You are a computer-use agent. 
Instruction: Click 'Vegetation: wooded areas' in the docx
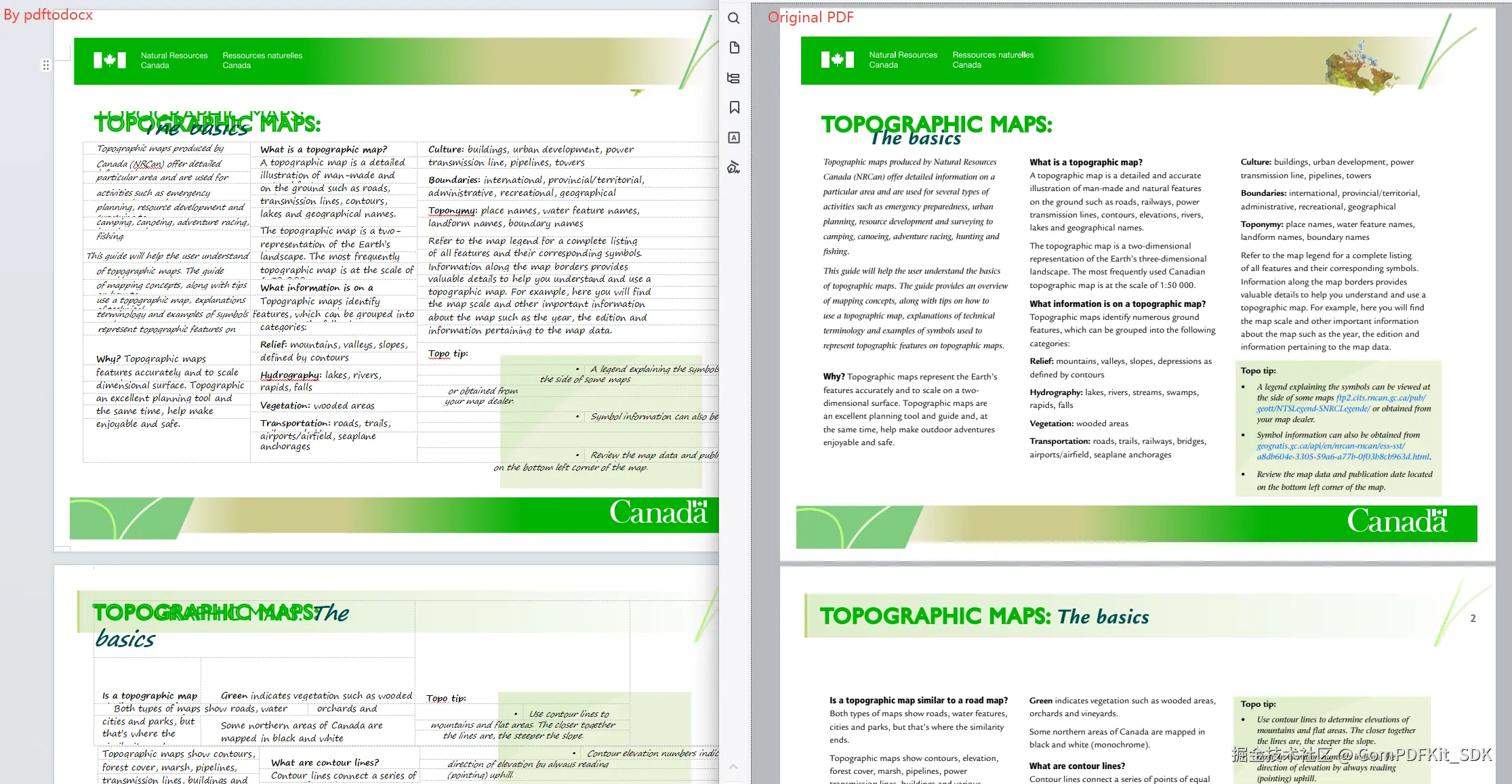(x=317, y=406)
